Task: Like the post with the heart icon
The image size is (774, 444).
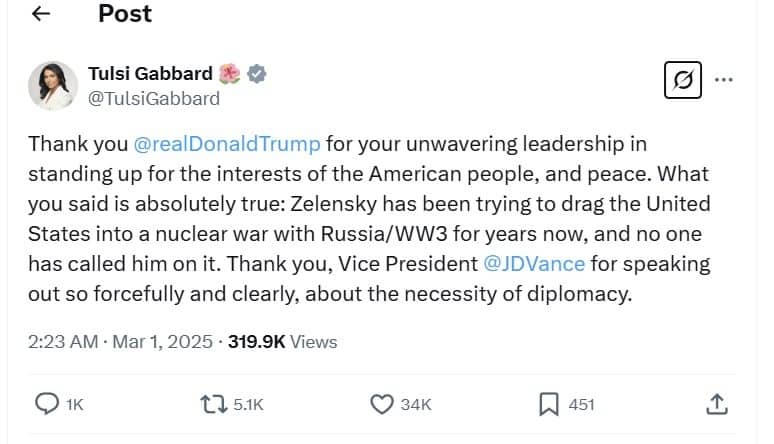Action: pos(382,404)
